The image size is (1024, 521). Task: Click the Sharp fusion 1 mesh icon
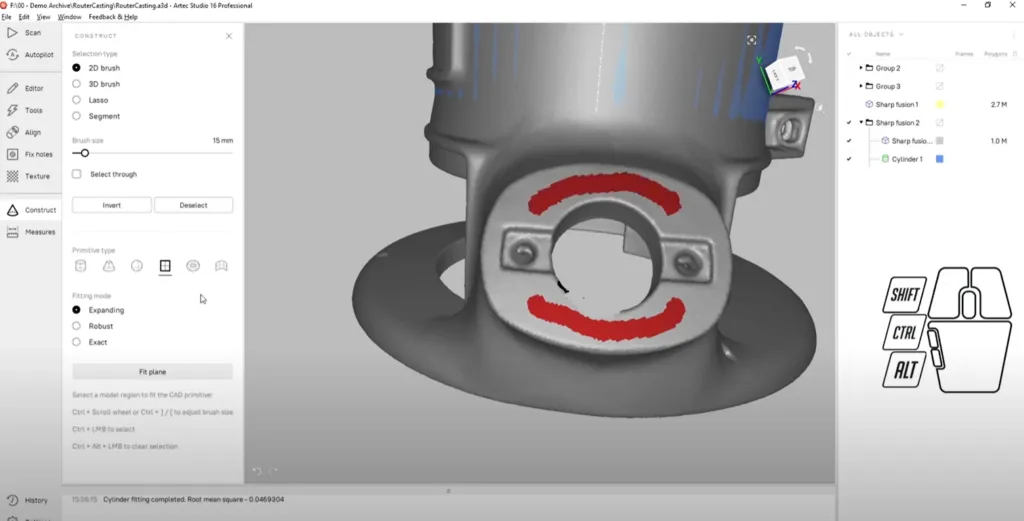(x=869, y=104)
